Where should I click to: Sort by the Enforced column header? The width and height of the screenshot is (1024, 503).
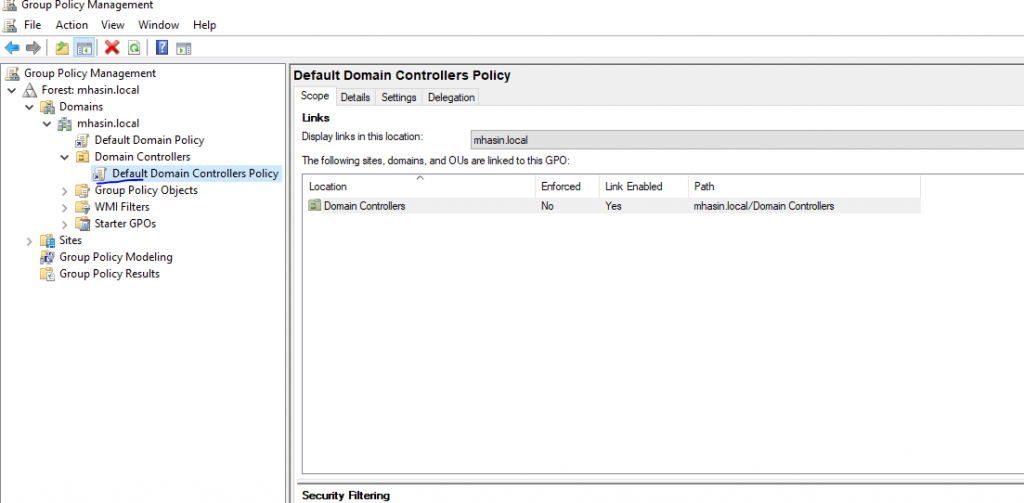coord(568,186)
